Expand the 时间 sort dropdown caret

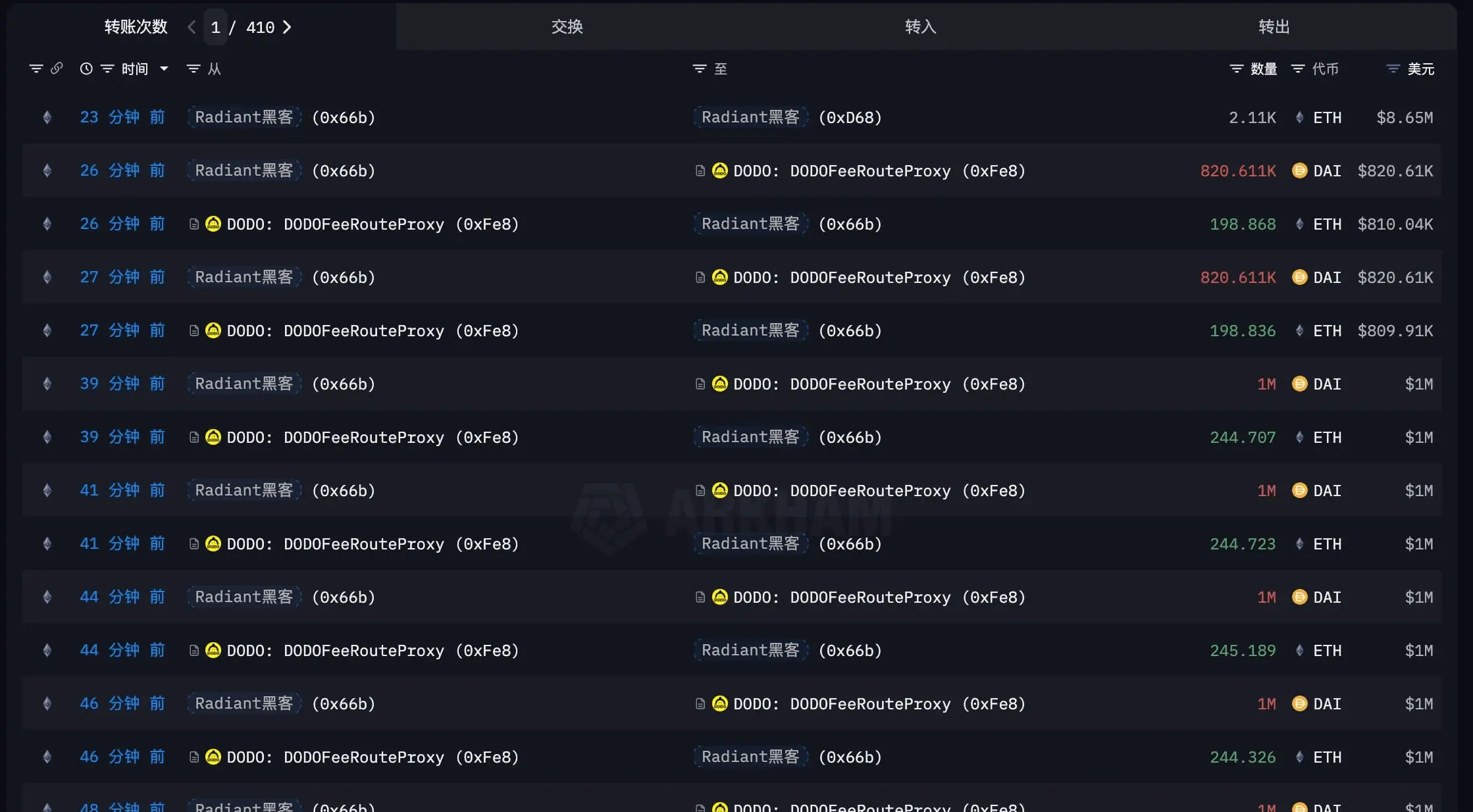pyautogui.click(x=164, y=68)
